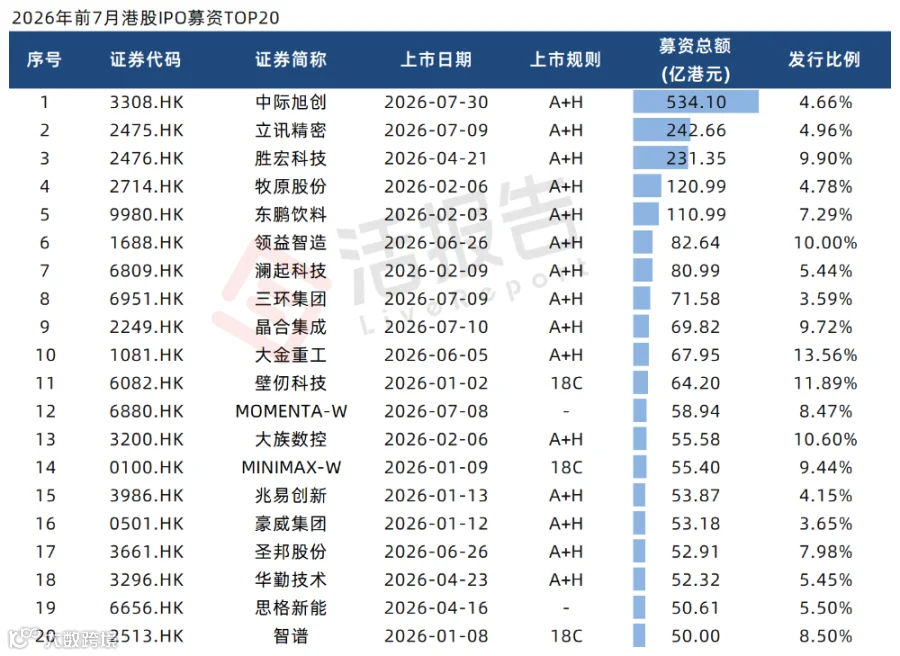Click the listing date 2026-01-09
Viewport: 900px width, 656px height.
(436, 468)
